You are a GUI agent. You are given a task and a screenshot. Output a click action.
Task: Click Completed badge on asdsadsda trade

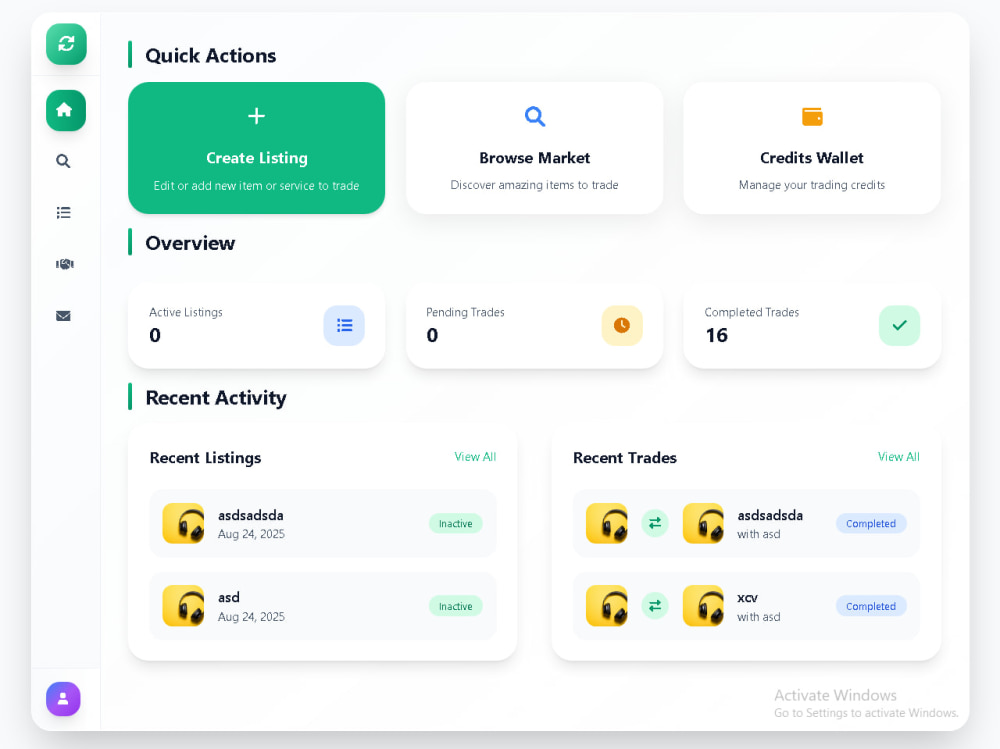point(871,524)
